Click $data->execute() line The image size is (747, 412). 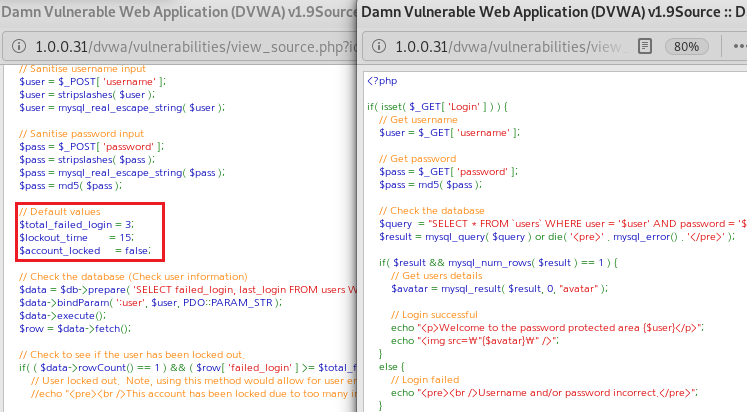tap(62, 315)
